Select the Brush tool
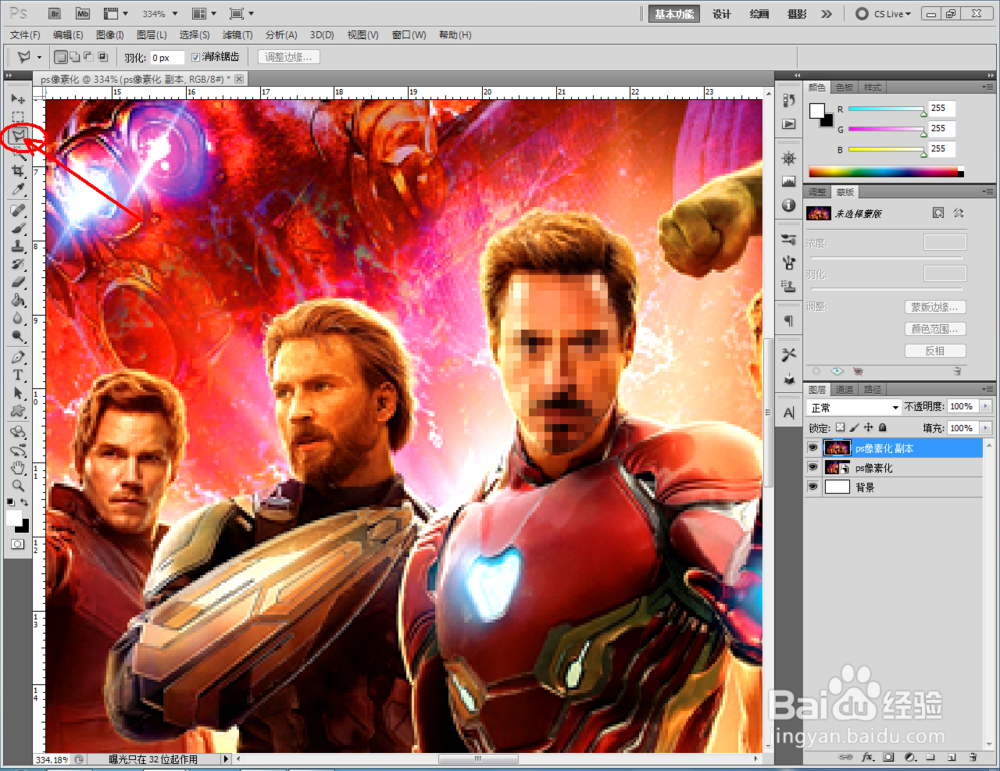Screen dimensions: 1000x771 (18, 228)
